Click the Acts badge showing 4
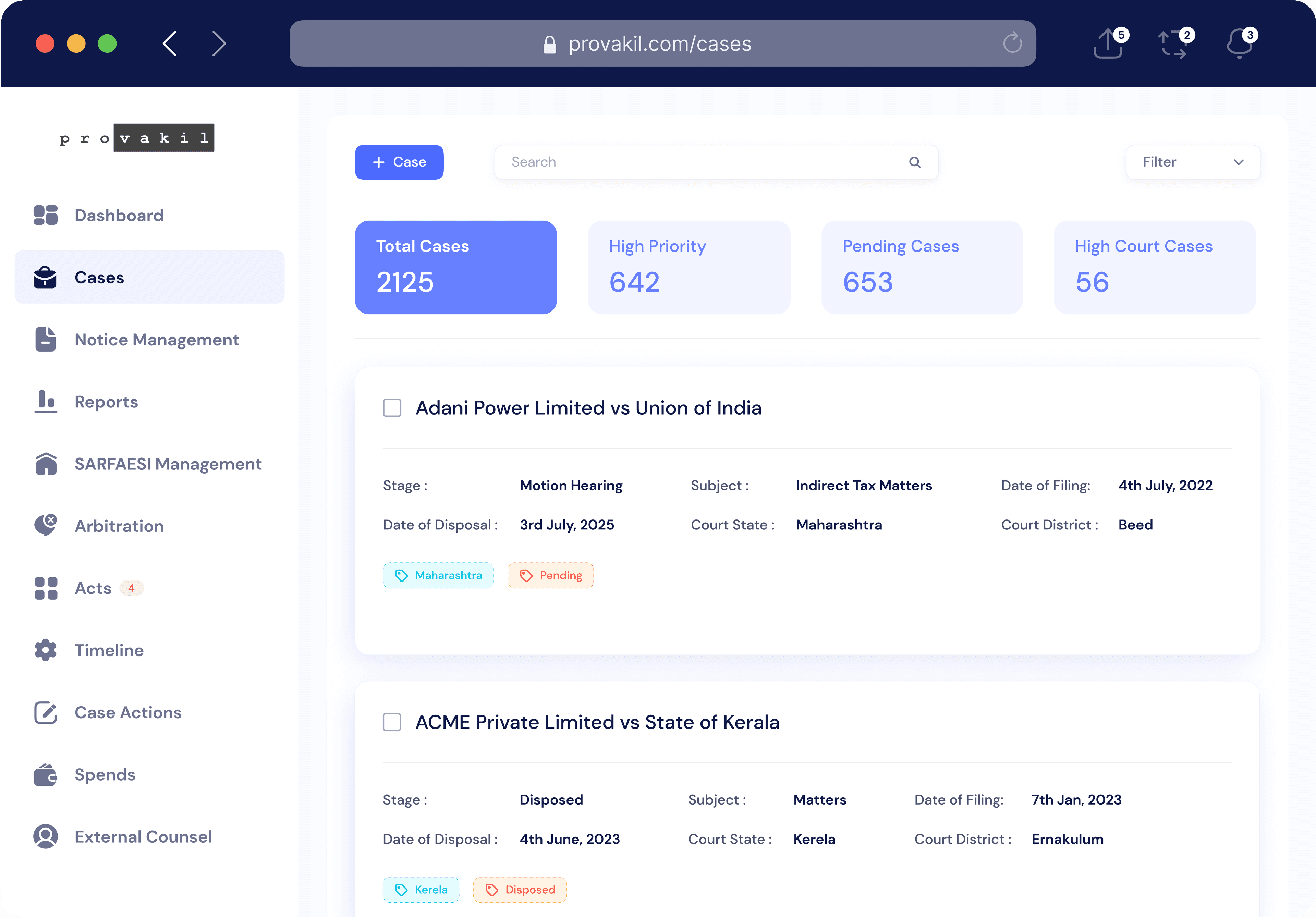 click(131, 588)
